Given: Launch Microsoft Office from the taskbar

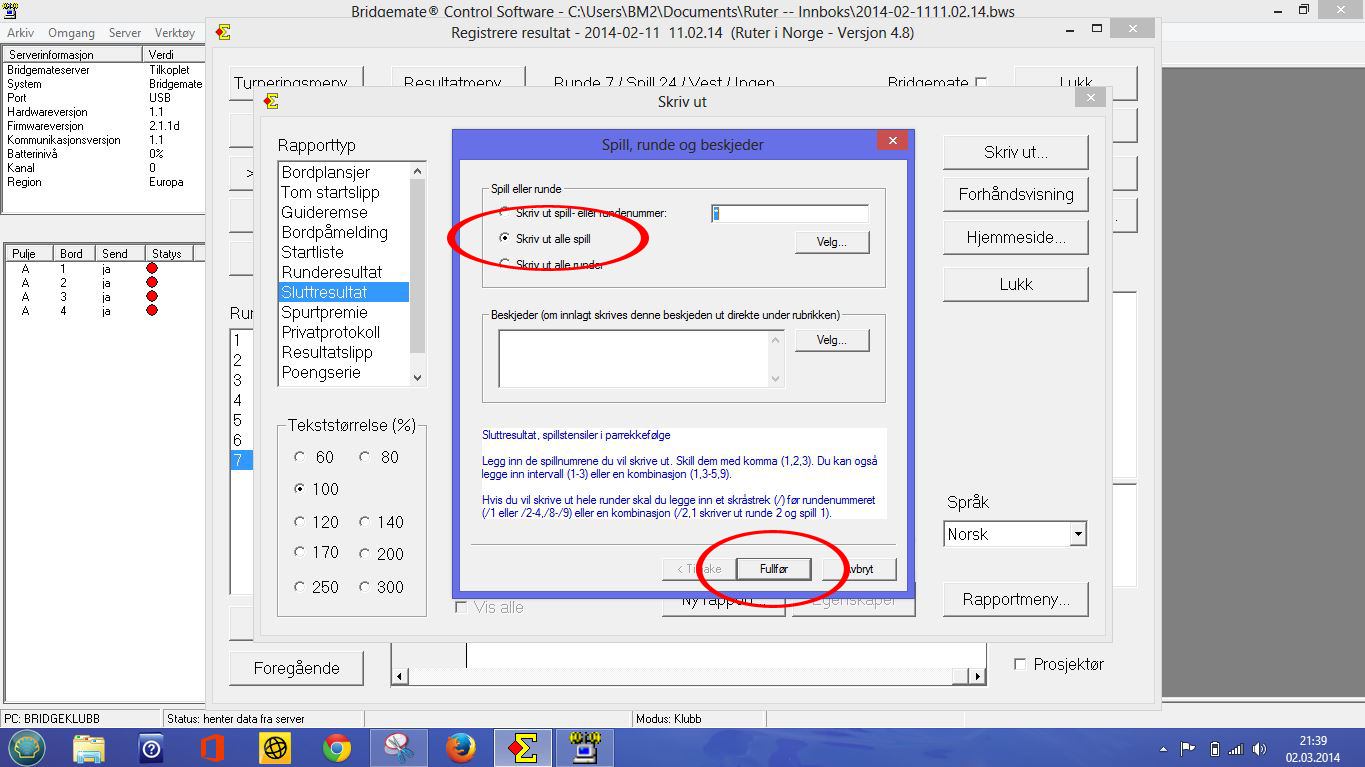Looking at the screenshot, I should tap(212, 748).
